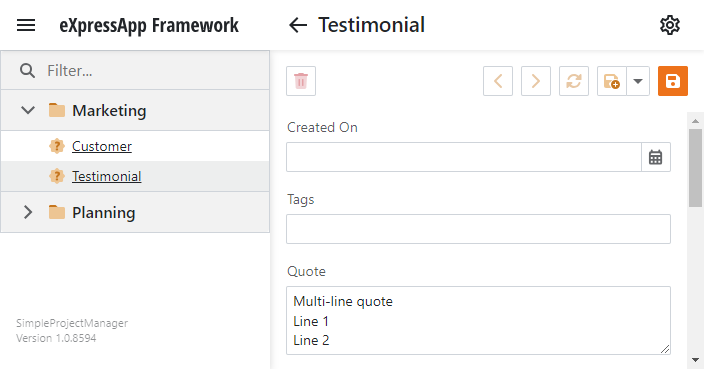Image resolution: width=704 pixels, height=369 pixels.
Task: Open the Created On calendar picker
Action: [656, 157]
